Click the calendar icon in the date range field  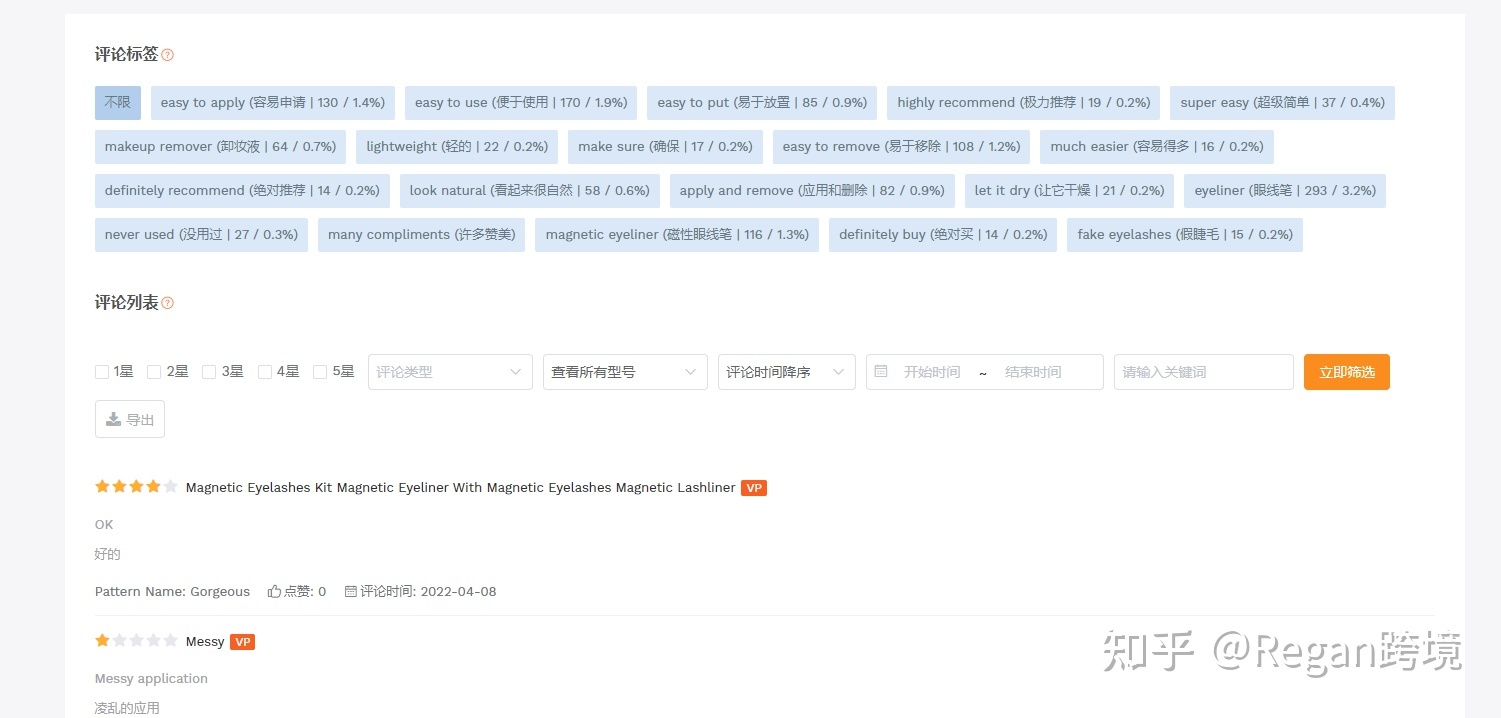click(x=881, y=371)
